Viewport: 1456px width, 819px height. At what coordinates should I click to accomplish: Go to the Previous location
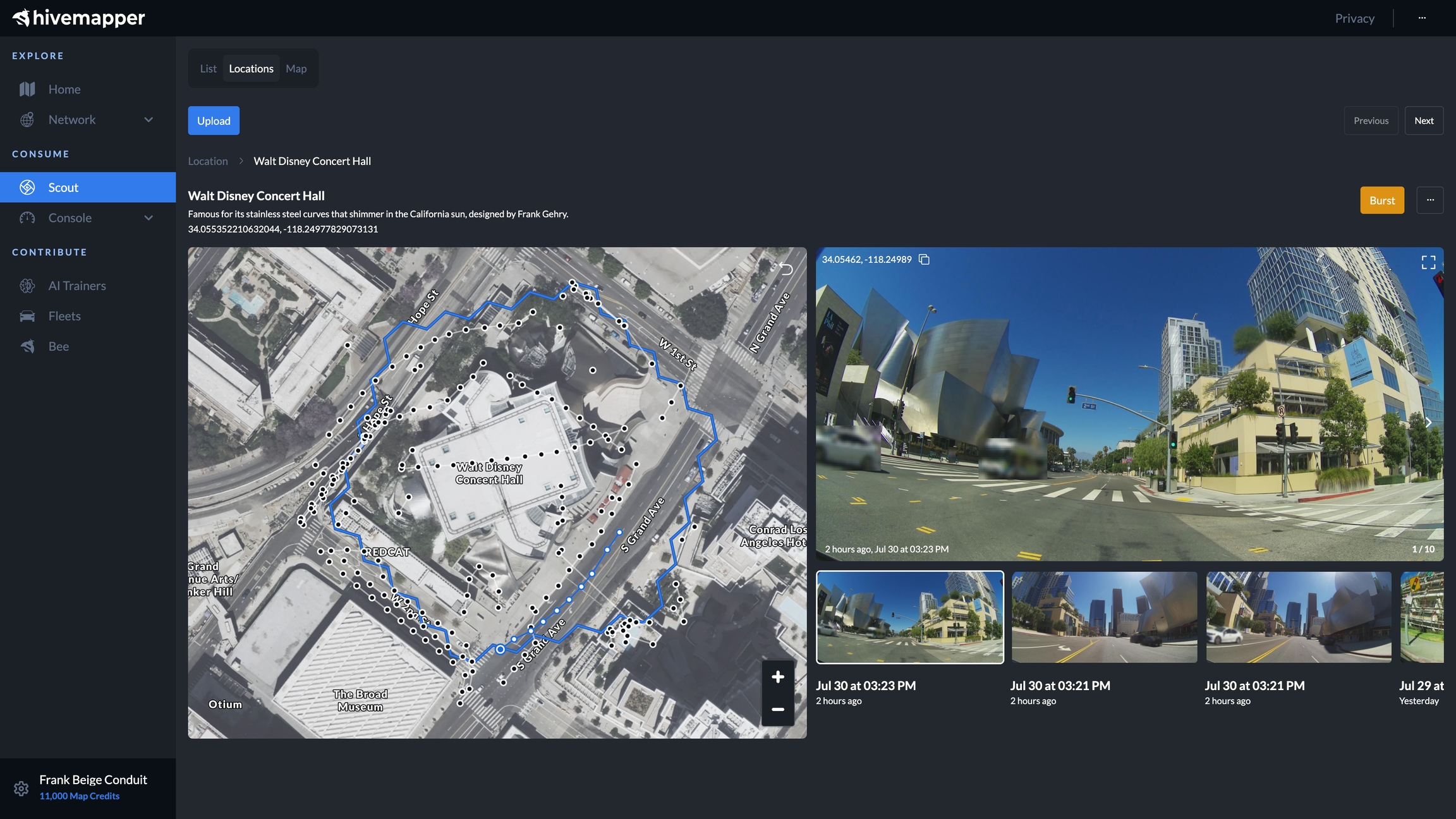(x=1371, y=121)
